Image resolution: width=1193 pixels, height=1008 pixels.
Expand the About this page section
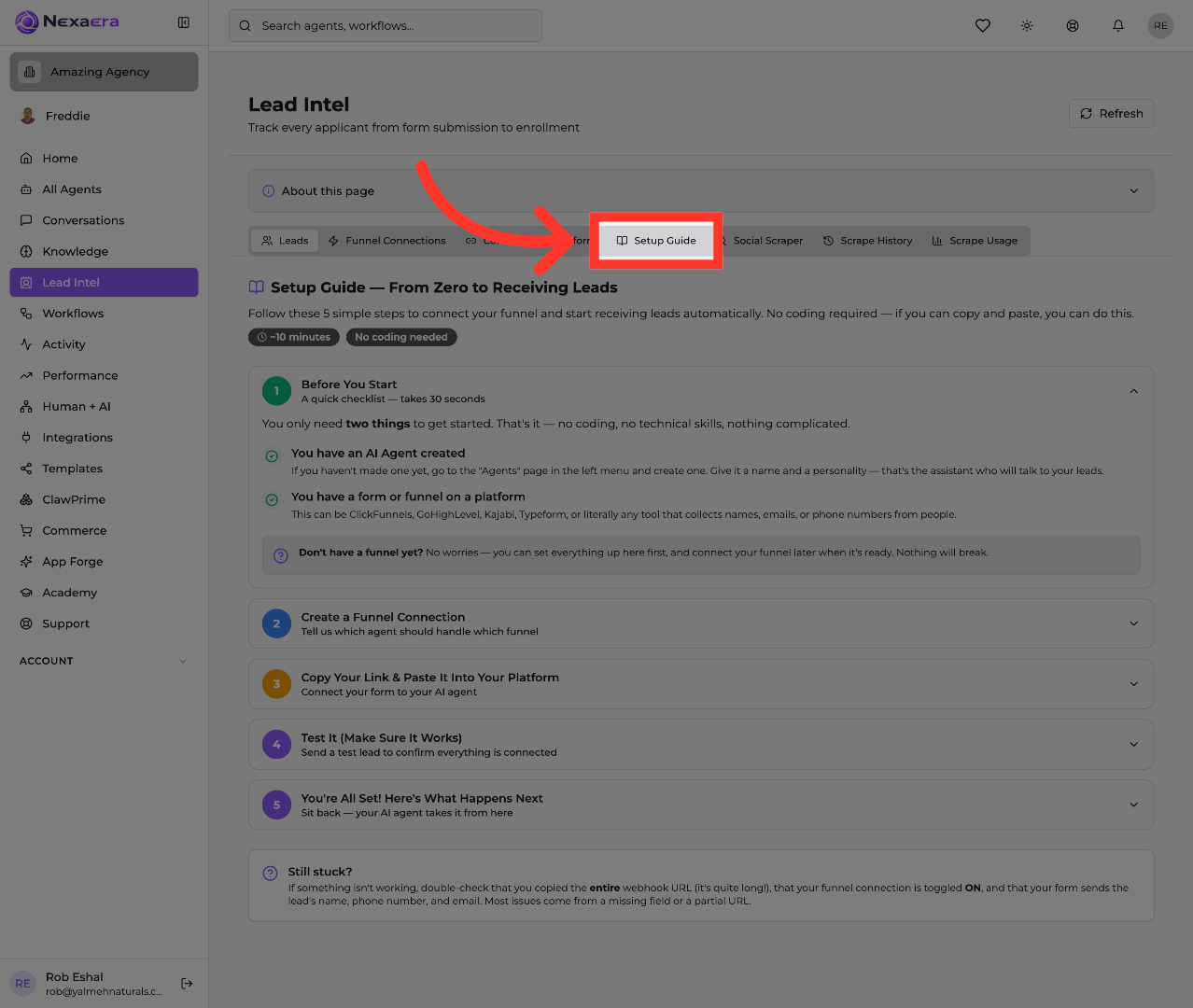[701, 191]
